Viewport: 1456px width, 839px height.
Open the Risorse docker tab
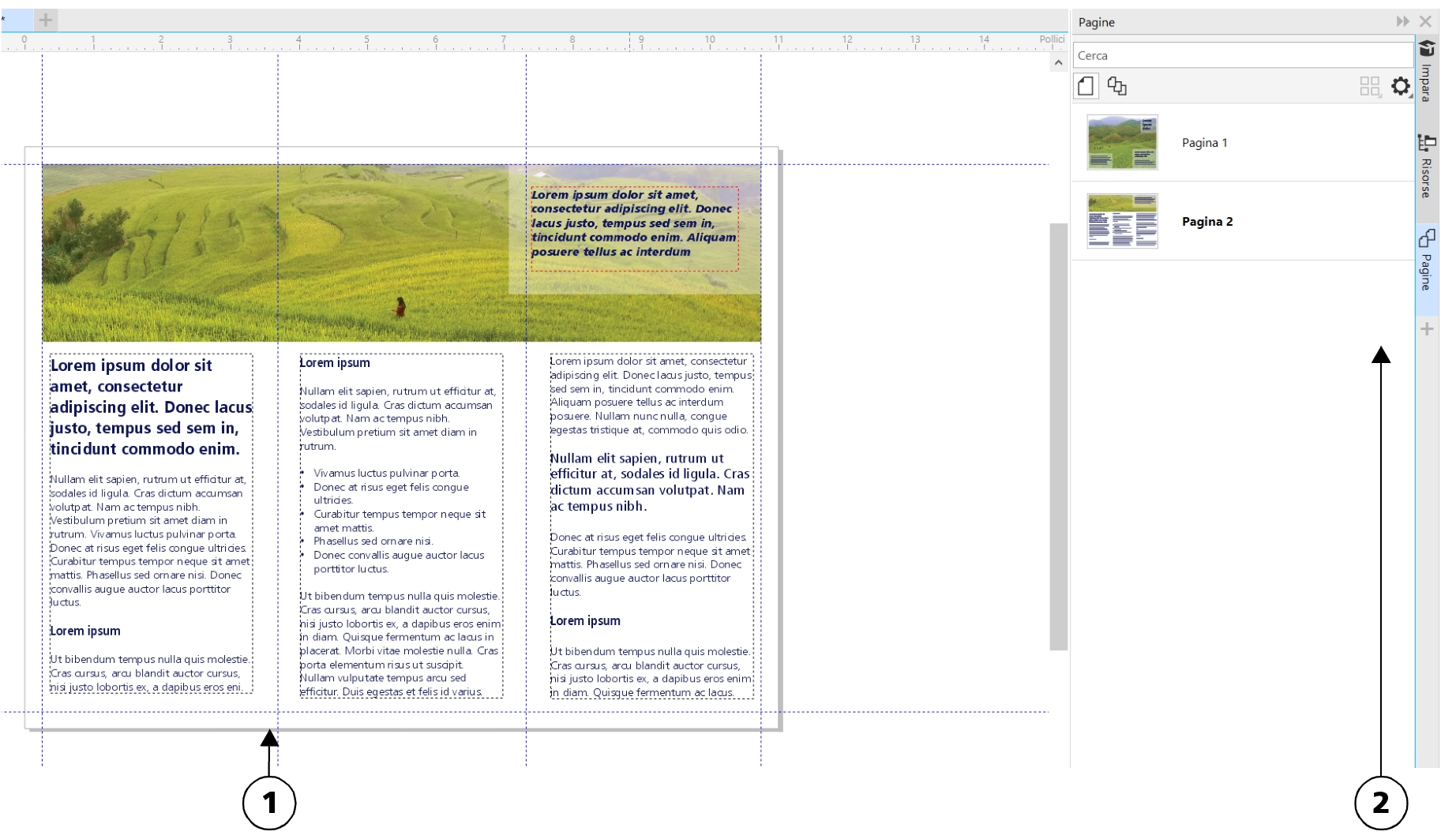point(1427,167)
